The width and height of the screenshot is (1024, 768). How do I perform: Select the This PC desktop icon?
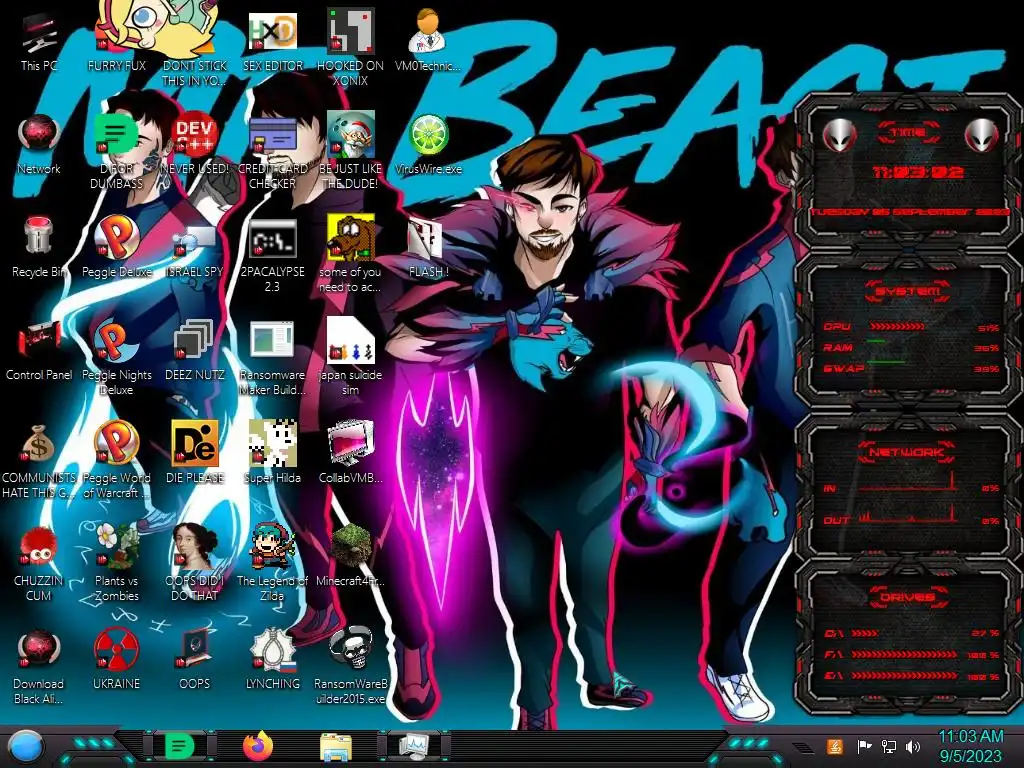[x=39, y=42]
